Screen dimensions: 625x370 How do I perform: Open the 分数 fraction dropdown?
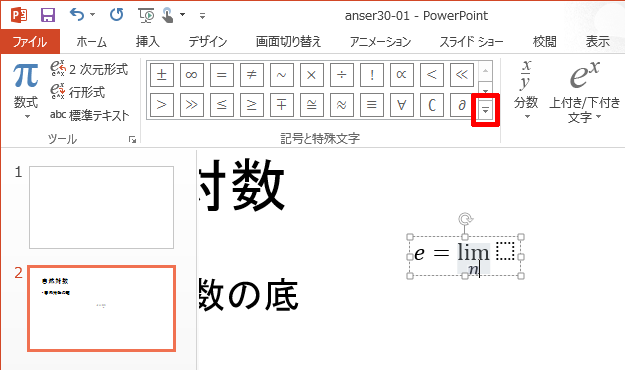[526, 91]
